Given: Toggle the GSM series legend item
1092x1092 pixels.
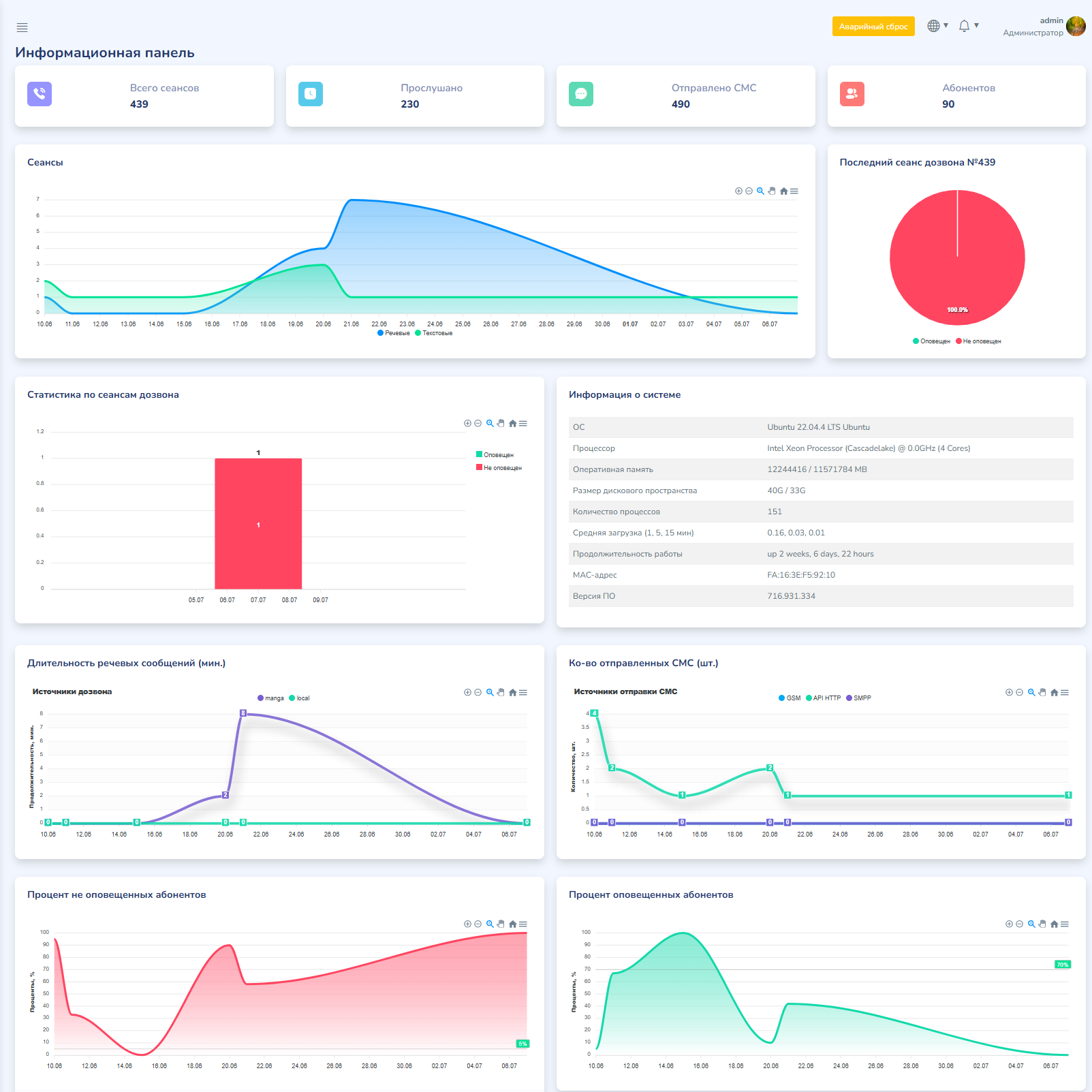Looking at the screenshot, I should pos(790,698).
